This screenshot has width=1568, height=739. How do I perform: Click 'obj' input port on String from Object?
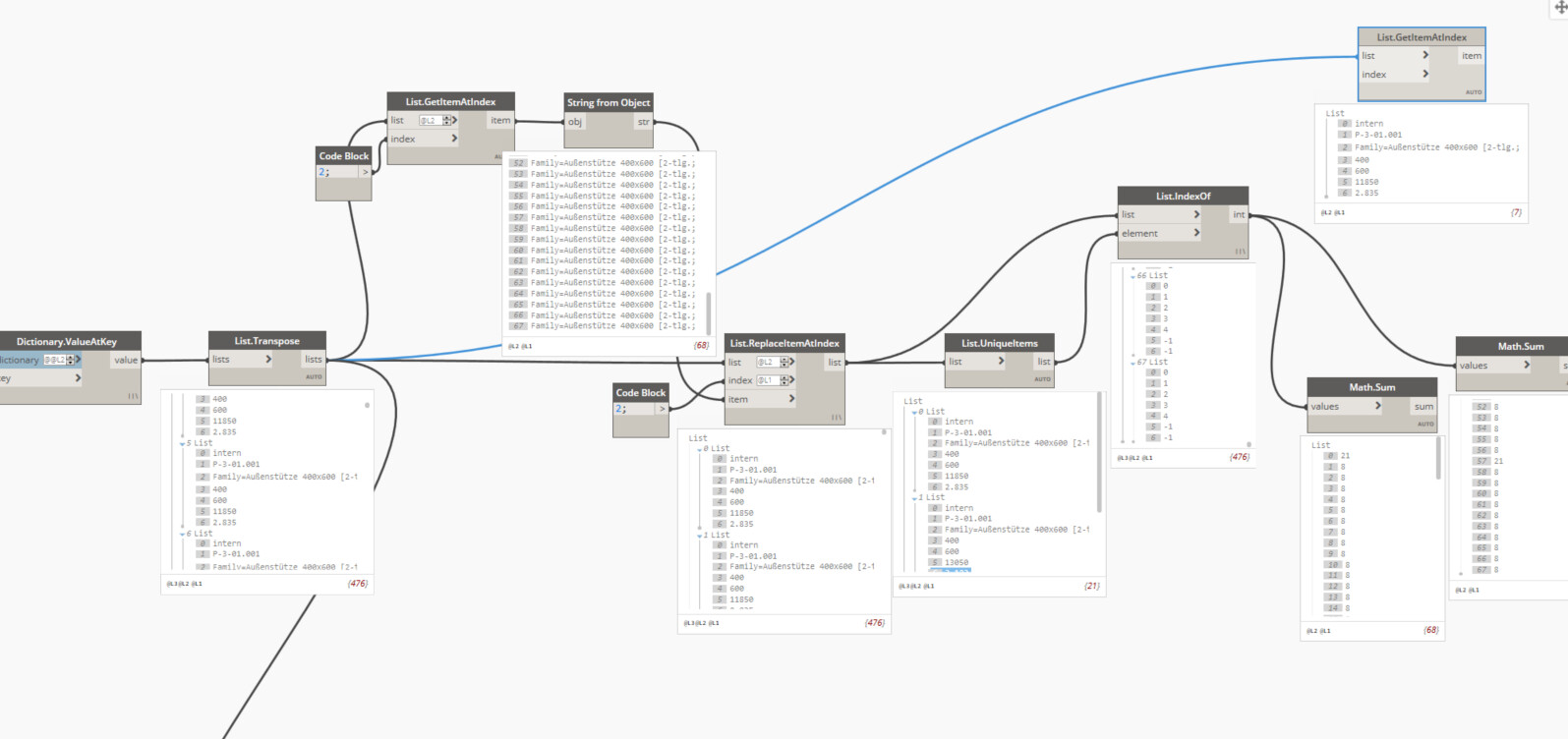[x=575, y=122]
